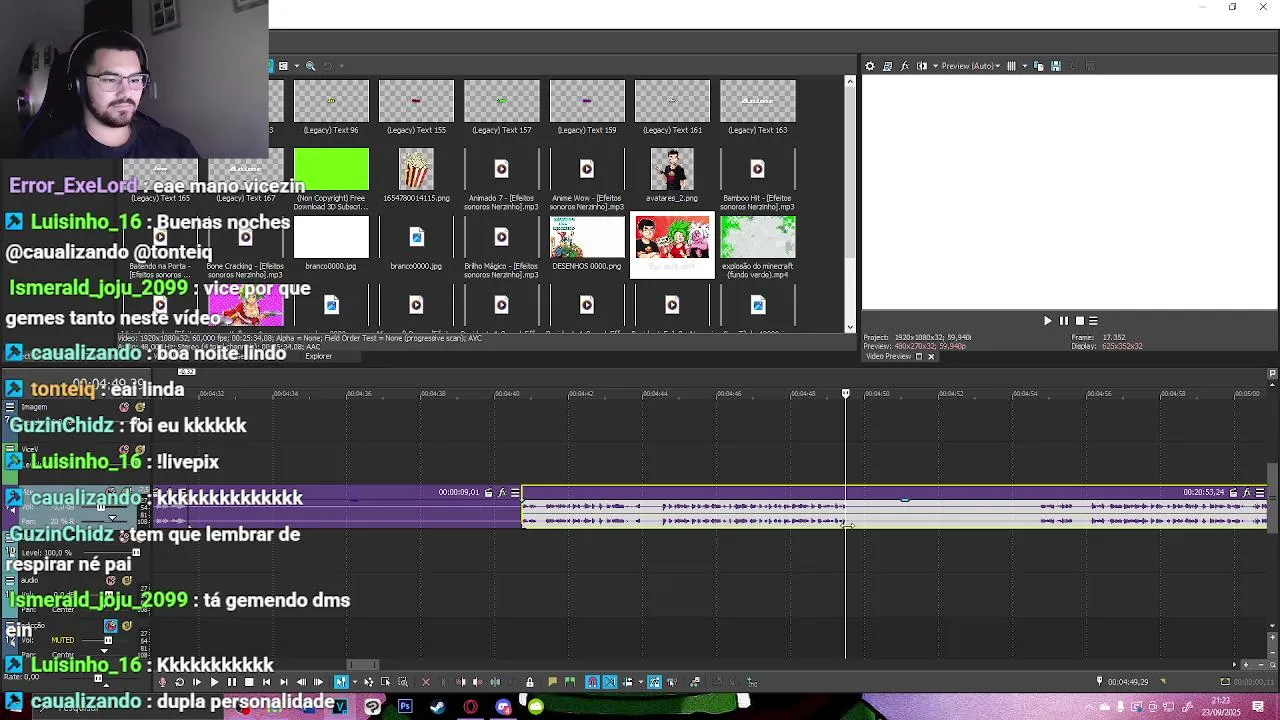Pause playback in the timeline transport bar
Image resolution: width=1280 pixels, height=720 pixels.
tap(231, 682)
